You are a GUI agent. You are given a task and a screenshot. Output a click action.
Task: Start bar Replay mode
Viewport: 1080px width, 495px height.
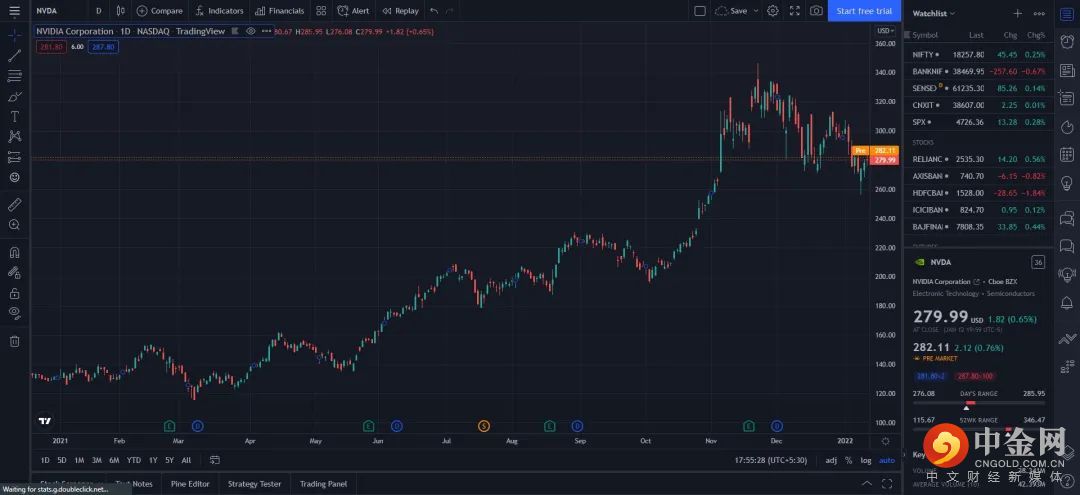(400, 11)
